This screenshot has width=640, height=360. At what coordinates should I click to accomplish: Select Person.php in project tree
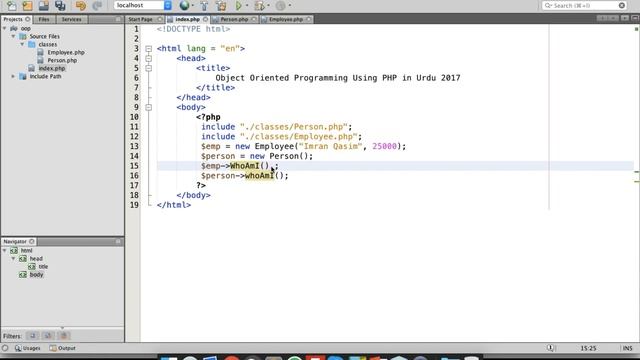point(62,60)
